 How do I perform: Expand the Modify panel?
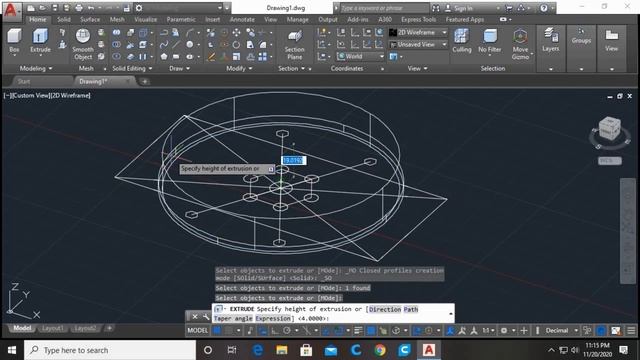[x=239, y=68]
